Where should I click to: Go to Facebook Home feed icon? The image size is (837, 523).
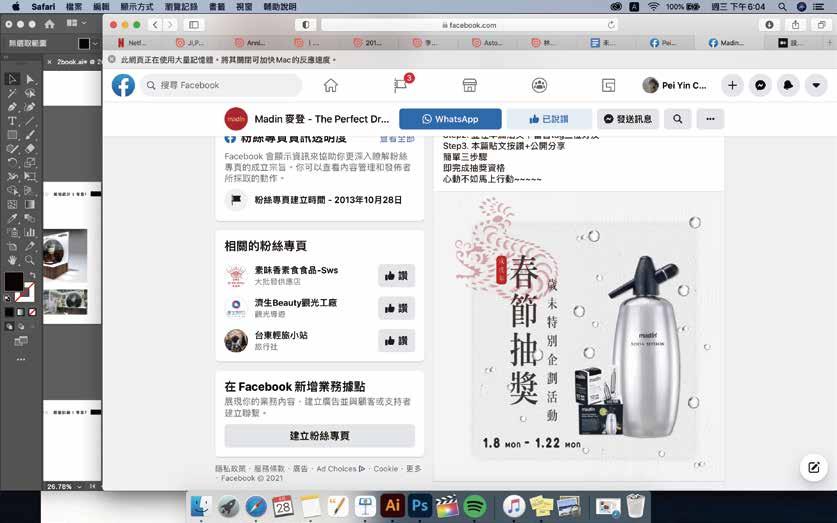tap(331, 85)
